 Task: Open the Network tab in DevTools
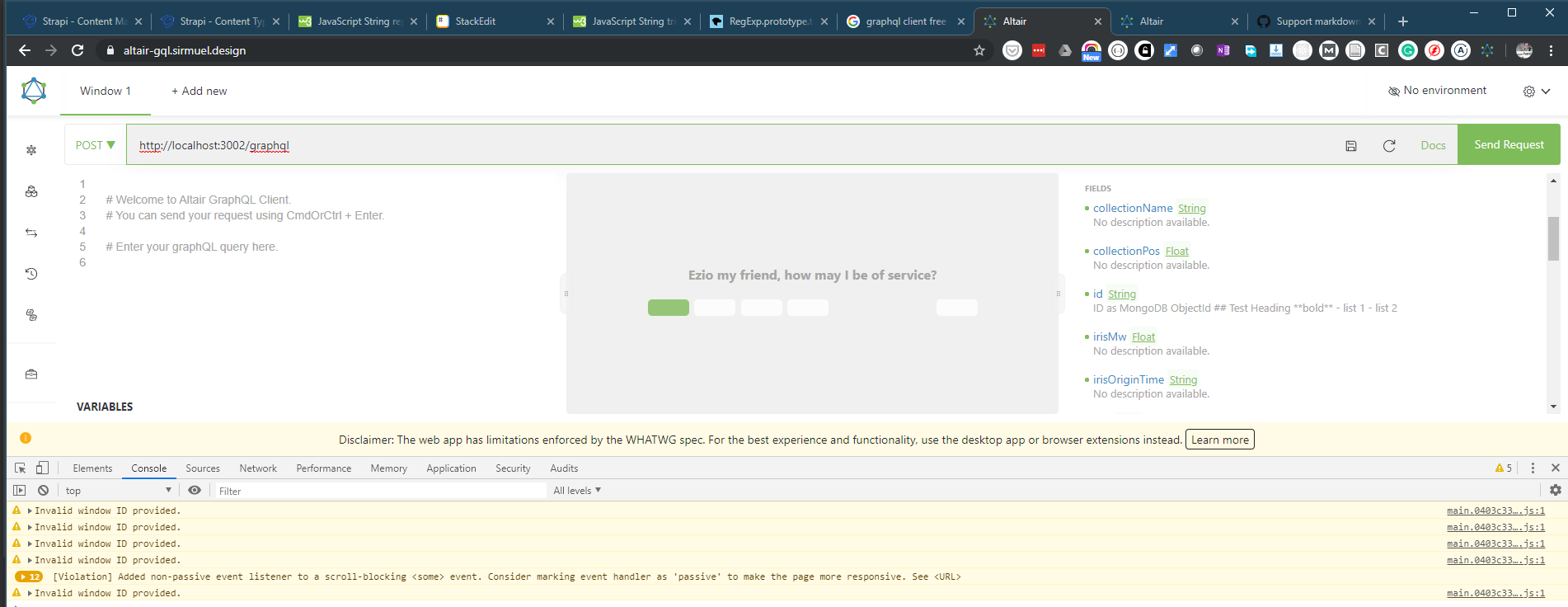(258, 468)
